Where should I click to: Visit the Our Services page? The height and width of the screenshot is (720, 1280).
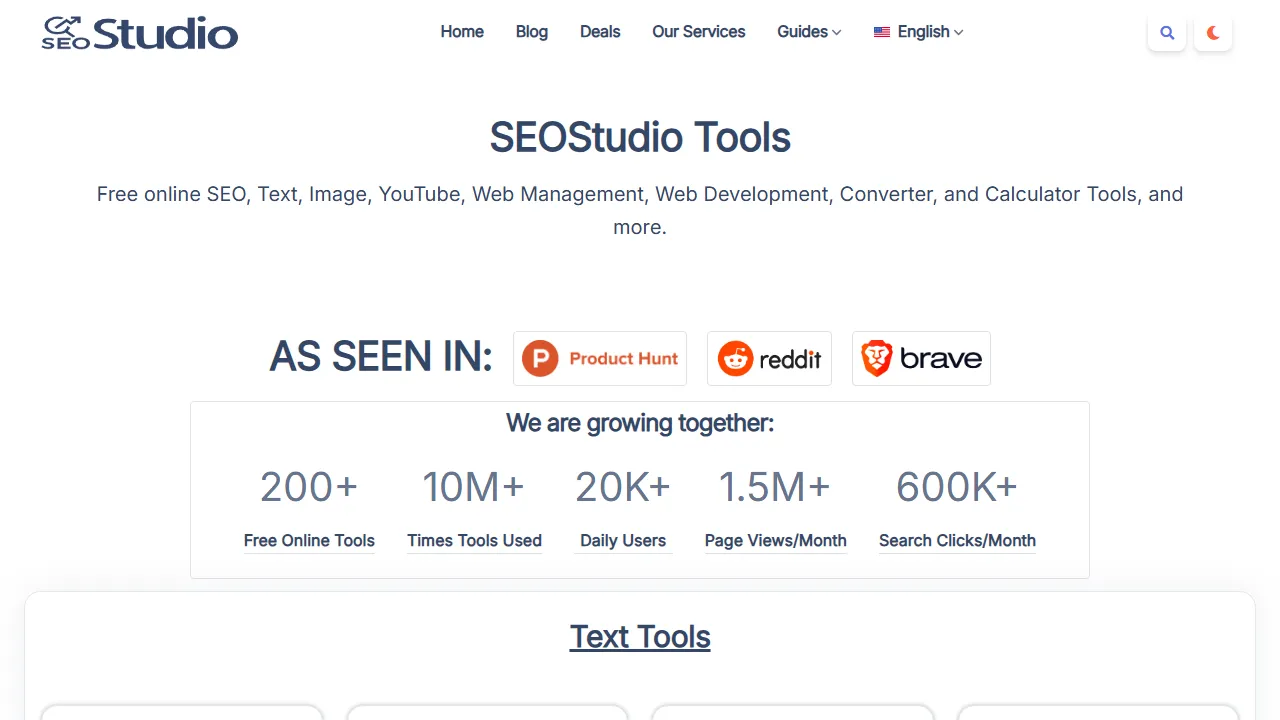698,31
